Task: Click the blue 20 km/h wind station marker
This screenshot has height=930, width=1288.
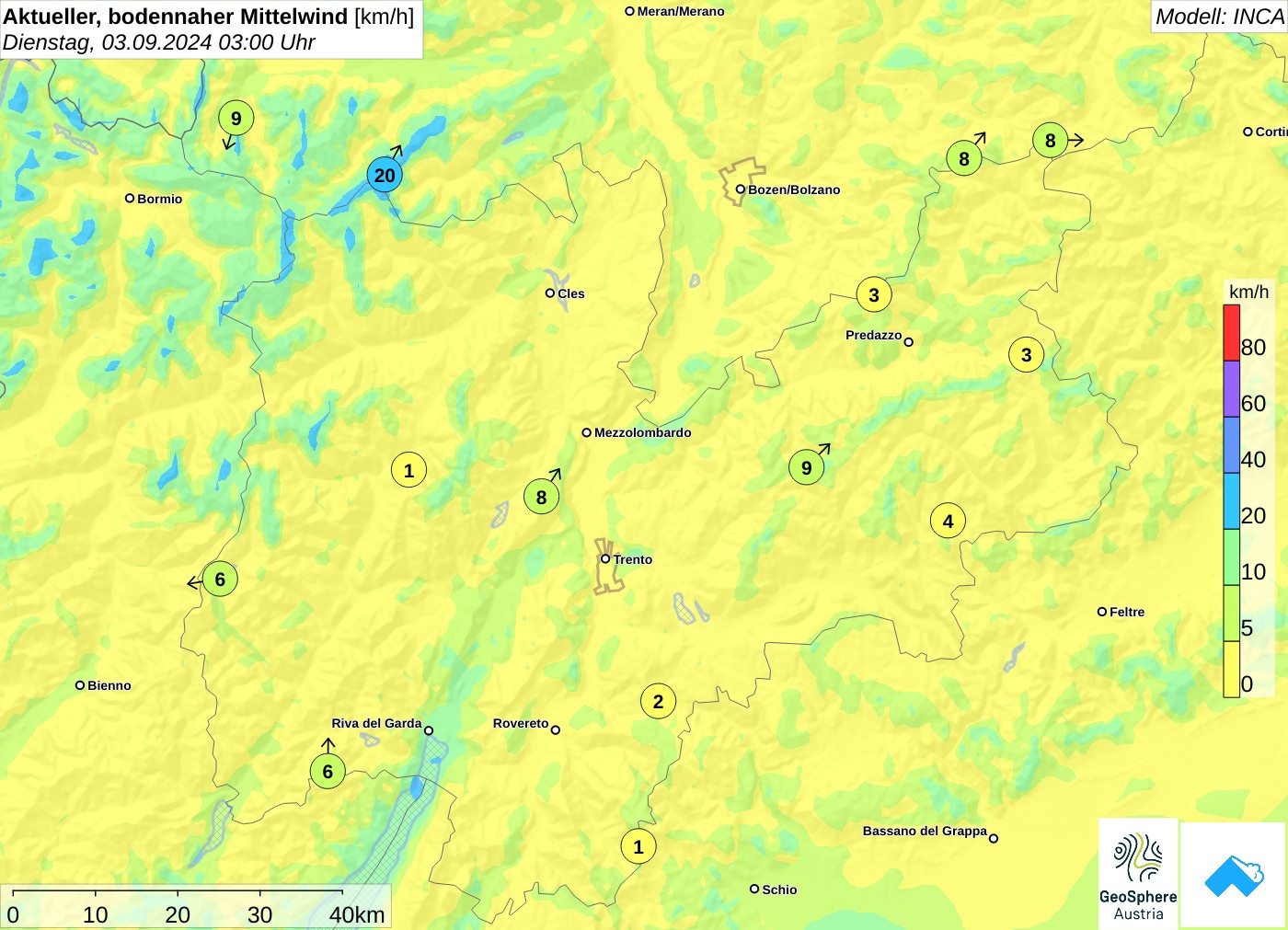Action: click(x=385, y=175)
